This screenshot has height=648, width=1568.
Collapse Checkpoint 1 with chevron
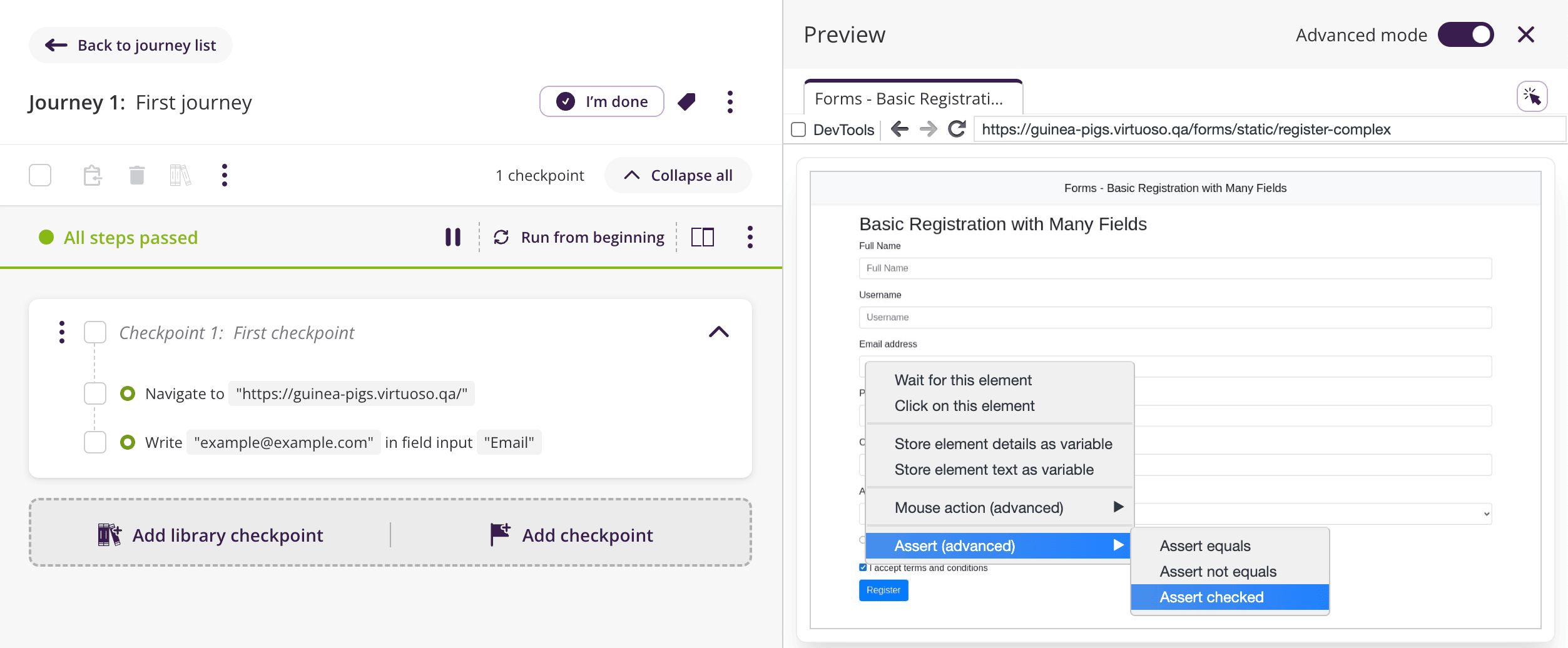coord(718,332)
